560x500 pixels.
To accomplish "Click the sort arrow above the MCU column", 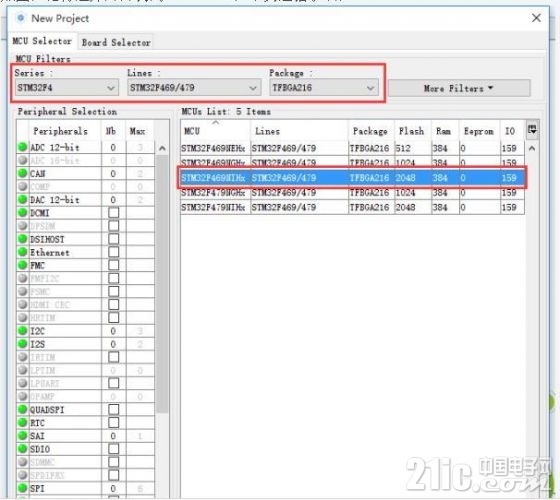I will [x=215, y=122].
